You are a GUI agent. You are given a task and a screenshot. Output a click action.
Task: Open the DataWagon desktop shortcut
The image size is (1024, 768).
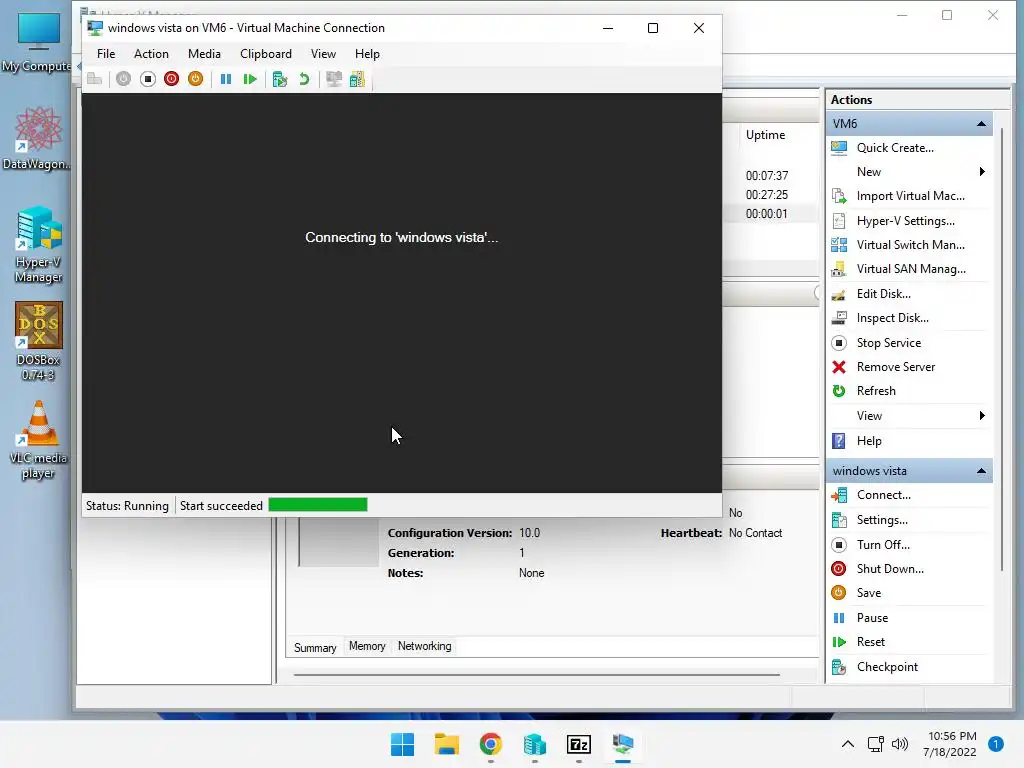point(38,138)
